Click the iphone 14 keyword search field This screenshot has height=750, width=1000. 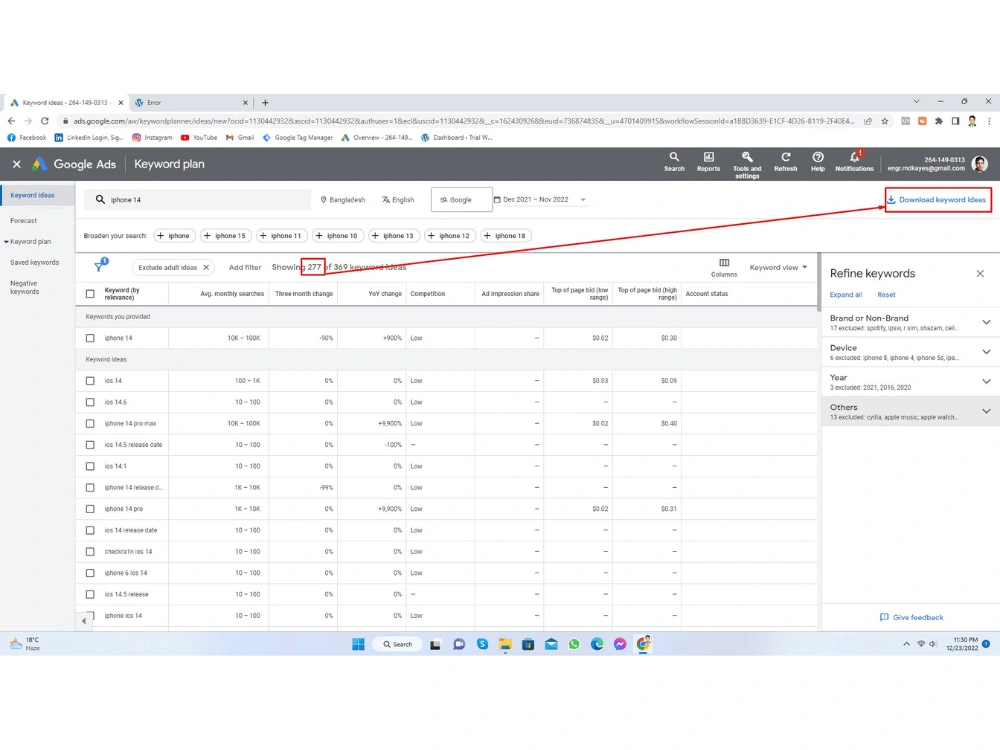tap(198, 200)
